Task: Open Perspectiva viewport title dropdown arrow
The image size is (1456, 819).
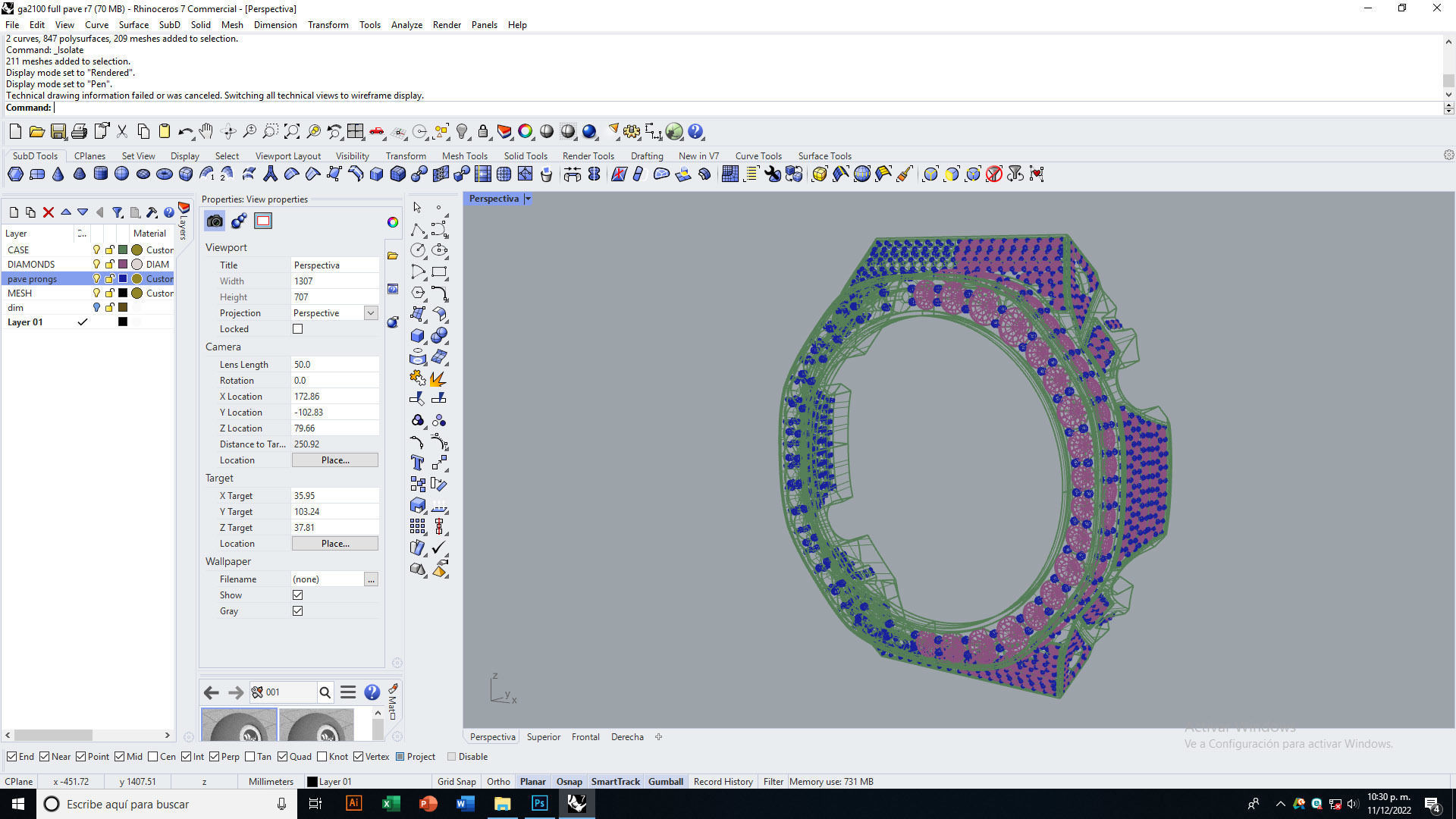Action: point(528,199)
